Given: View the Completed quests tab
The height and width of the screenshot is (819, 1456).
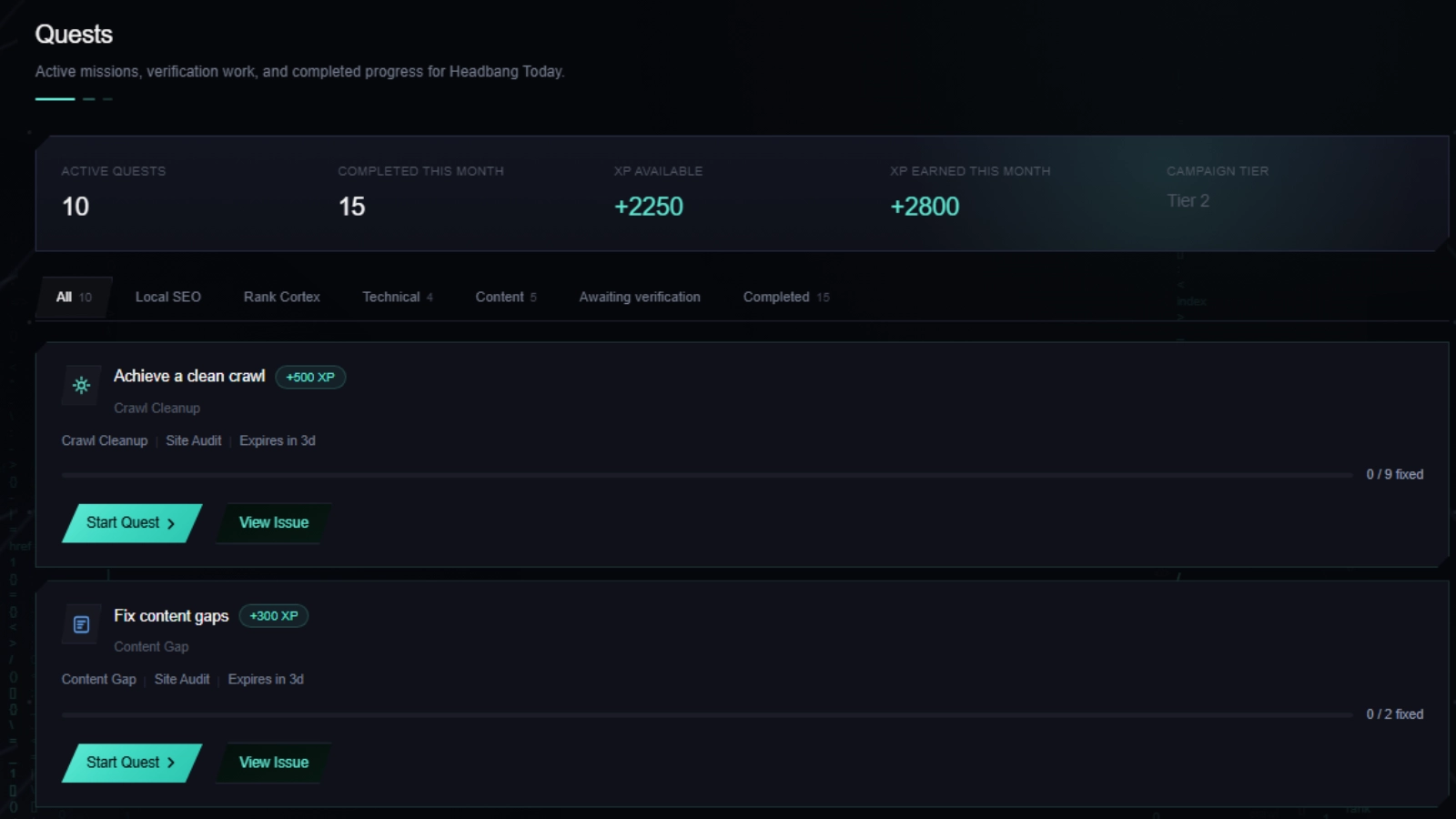Looking at the screenshot, I should coord(786,298).
